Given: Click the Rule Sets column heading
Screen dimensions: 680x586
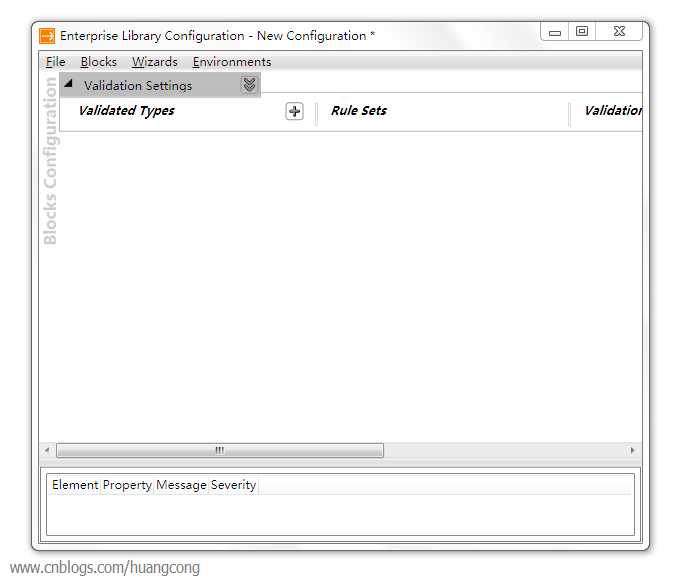Looking at the screenshot, I should tap(359, 111).
